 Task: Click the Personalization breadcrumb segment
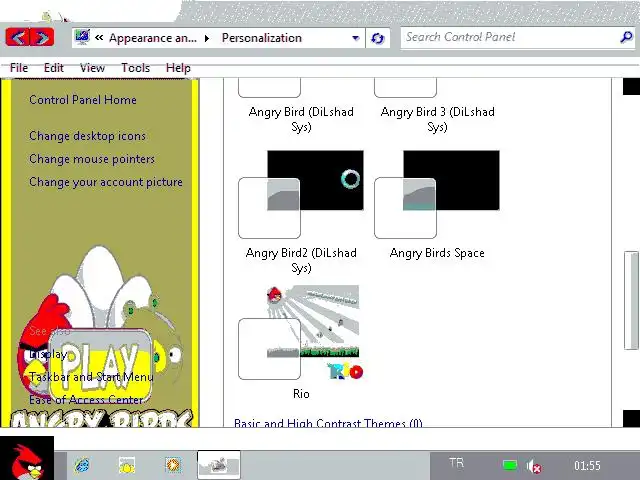(x=262, y=38)
